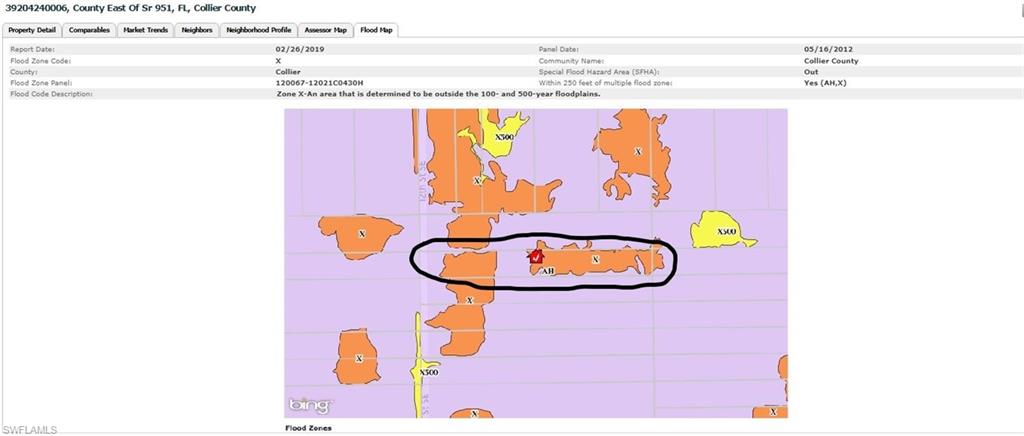This screenshot has height=436, width=1024.
Task: Select the Neighbors tab
Action: [x=196, y=30]
